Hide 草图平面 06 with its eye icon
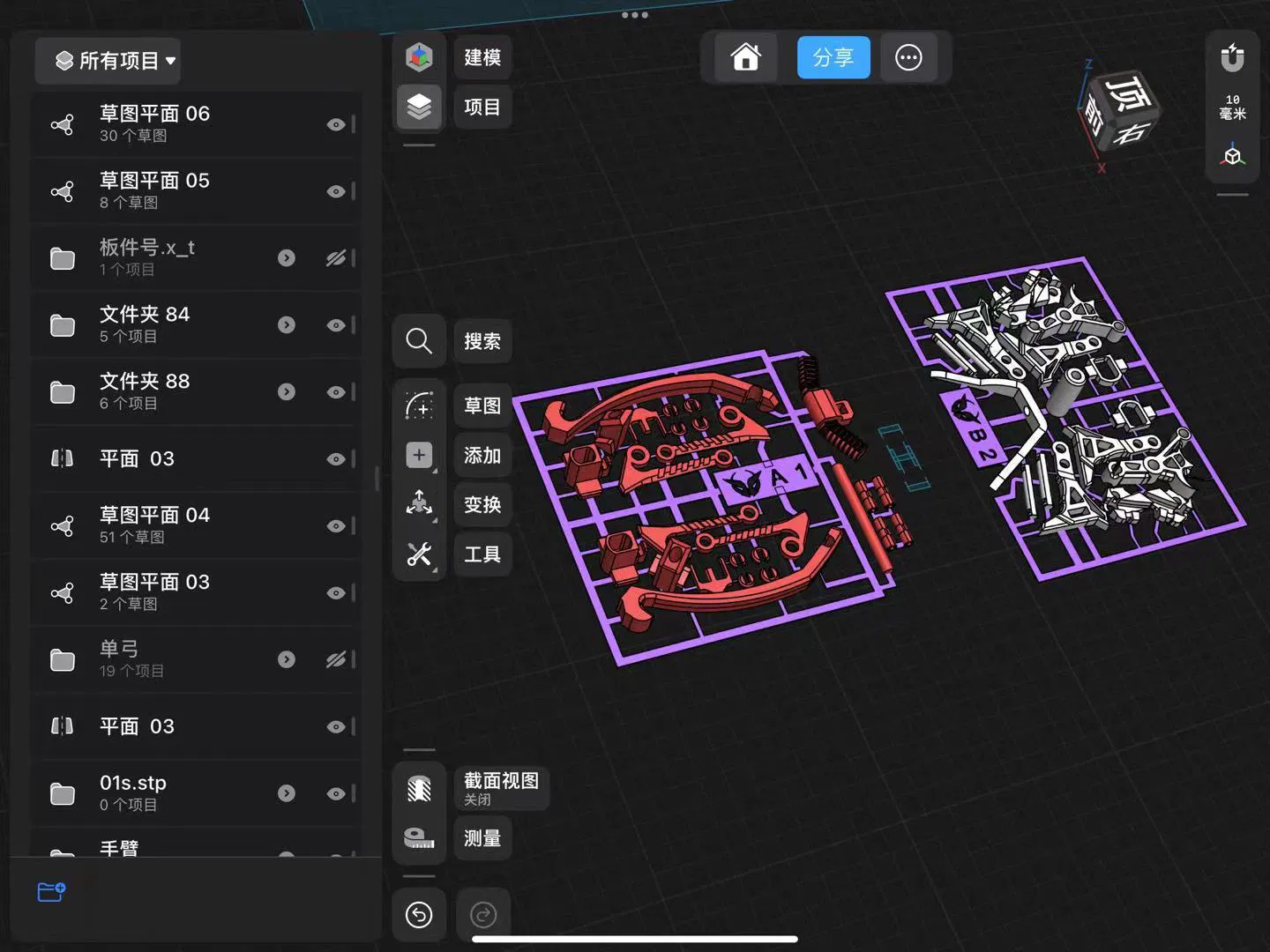 point(335,124)
